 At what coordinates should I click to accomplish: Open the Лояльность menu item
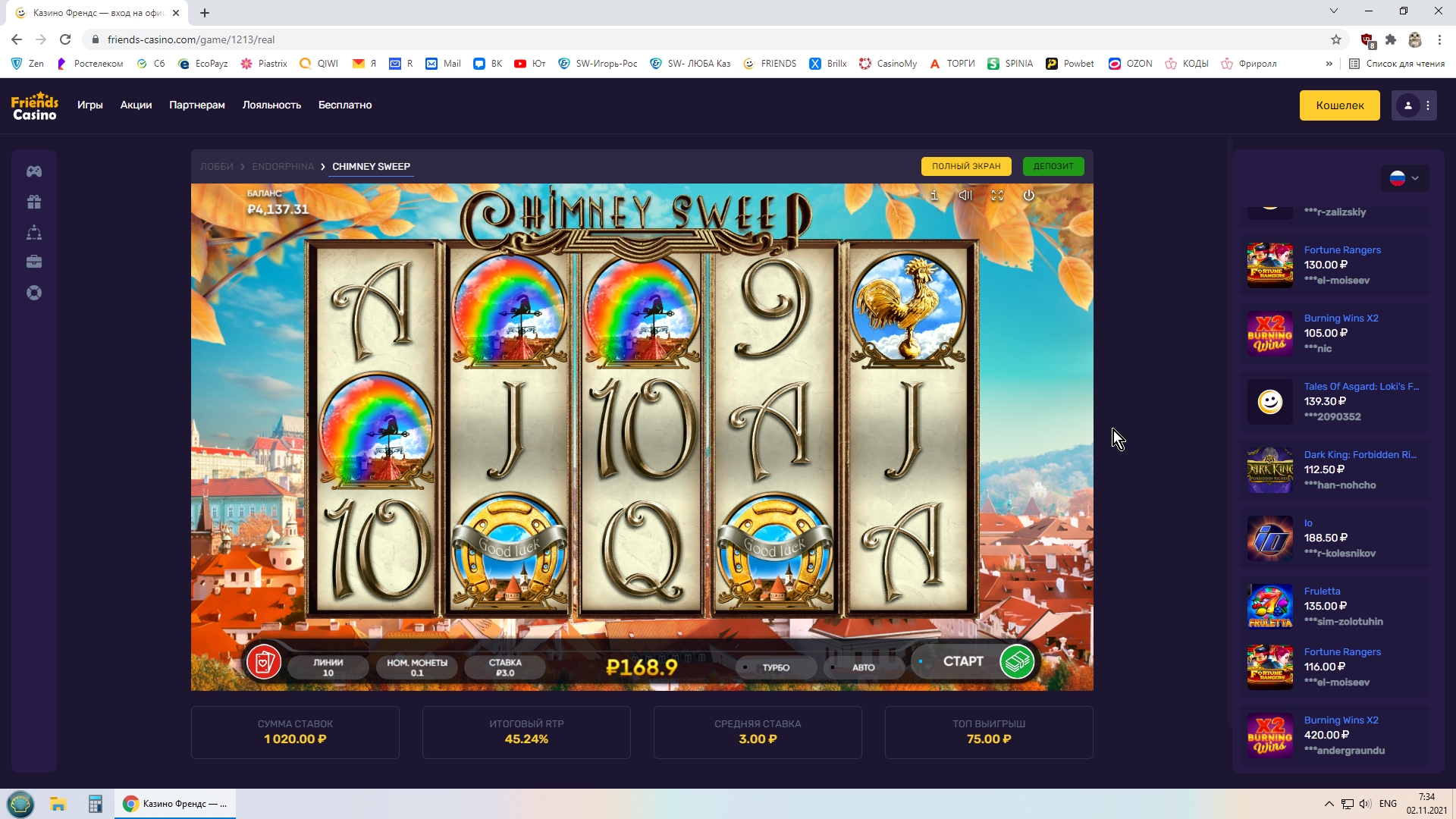tap(271, 105)
